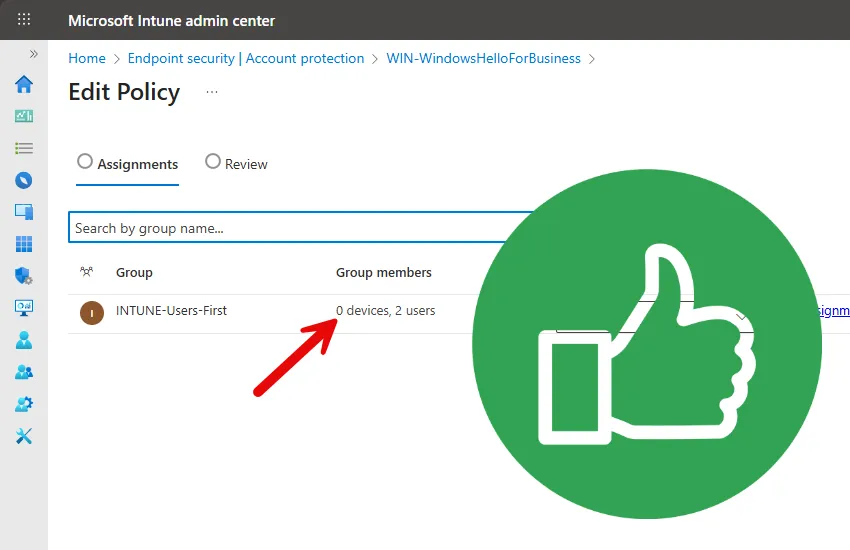Click the INTUNE-Users-First avatar icon
The width and height of the screenshot is (850, 550).
pos(92,313)
